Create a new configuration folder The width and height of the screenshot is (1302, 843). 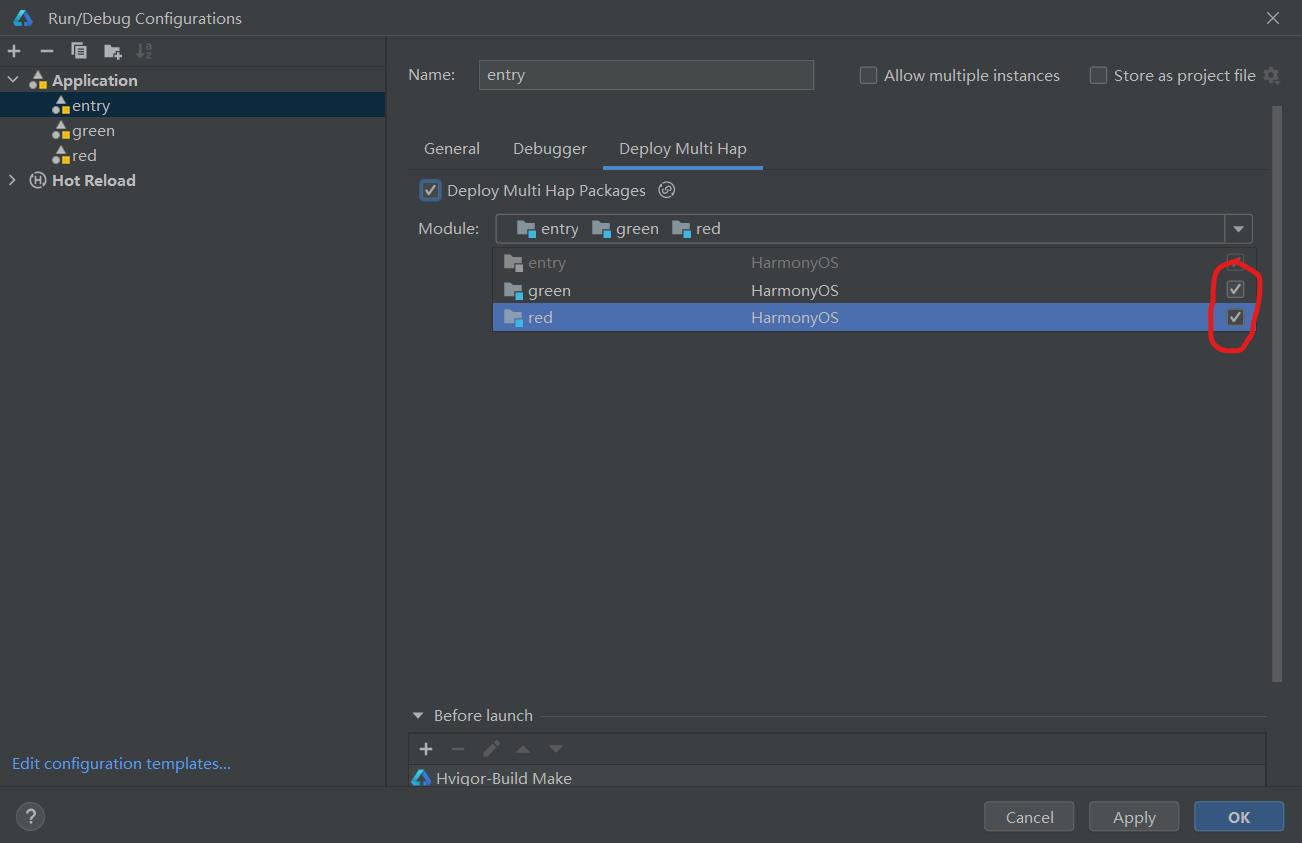point(112,51)
